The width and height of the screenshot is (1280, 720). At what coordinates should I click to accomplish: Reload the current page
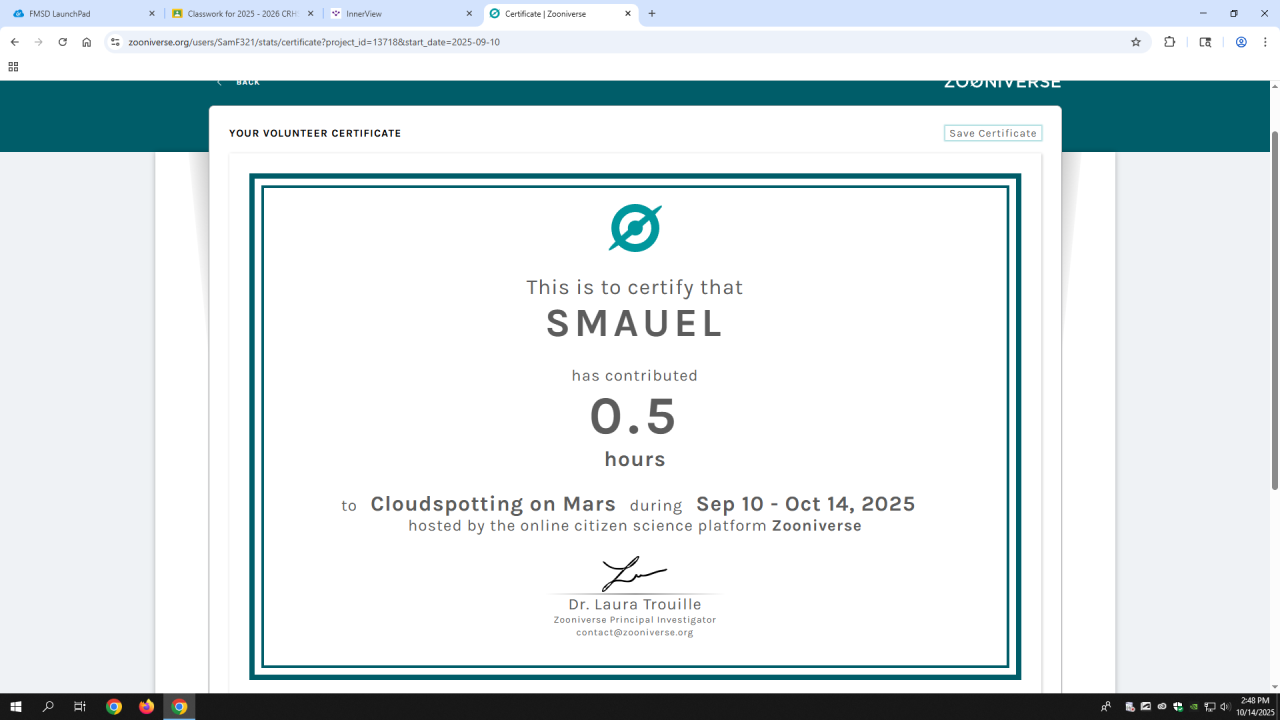tap(63, 42)
